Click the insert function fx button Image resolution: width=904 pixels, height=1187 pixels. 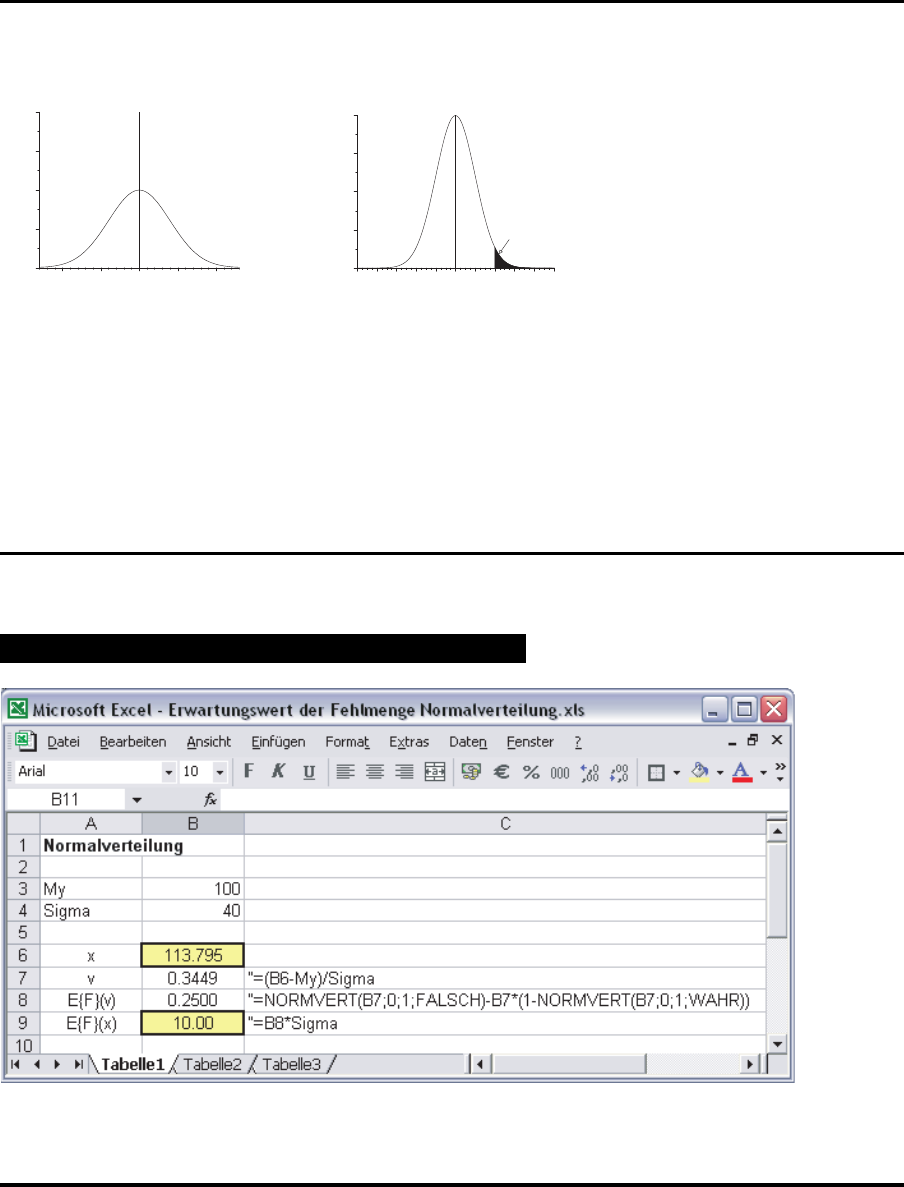click(183, 800)
